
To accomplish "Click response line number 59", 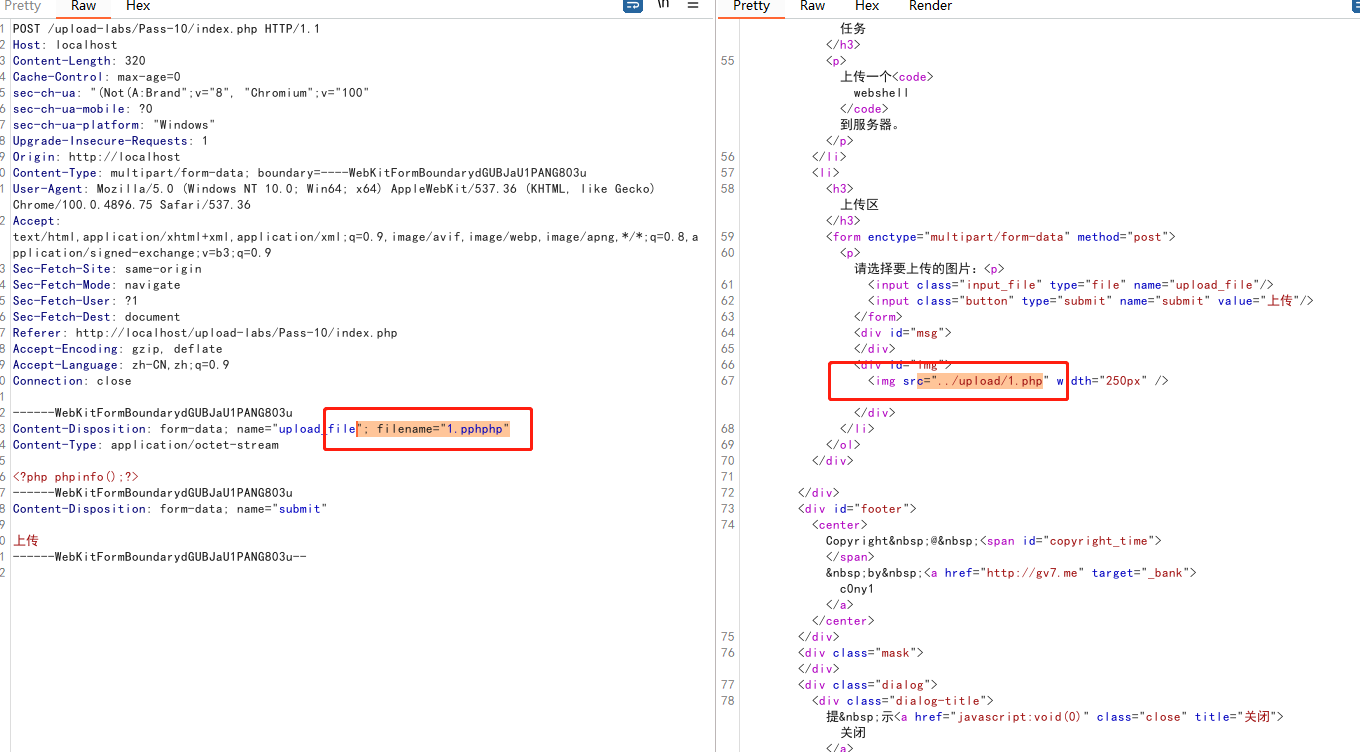I will pyautogui.click(x=727, y=237).
